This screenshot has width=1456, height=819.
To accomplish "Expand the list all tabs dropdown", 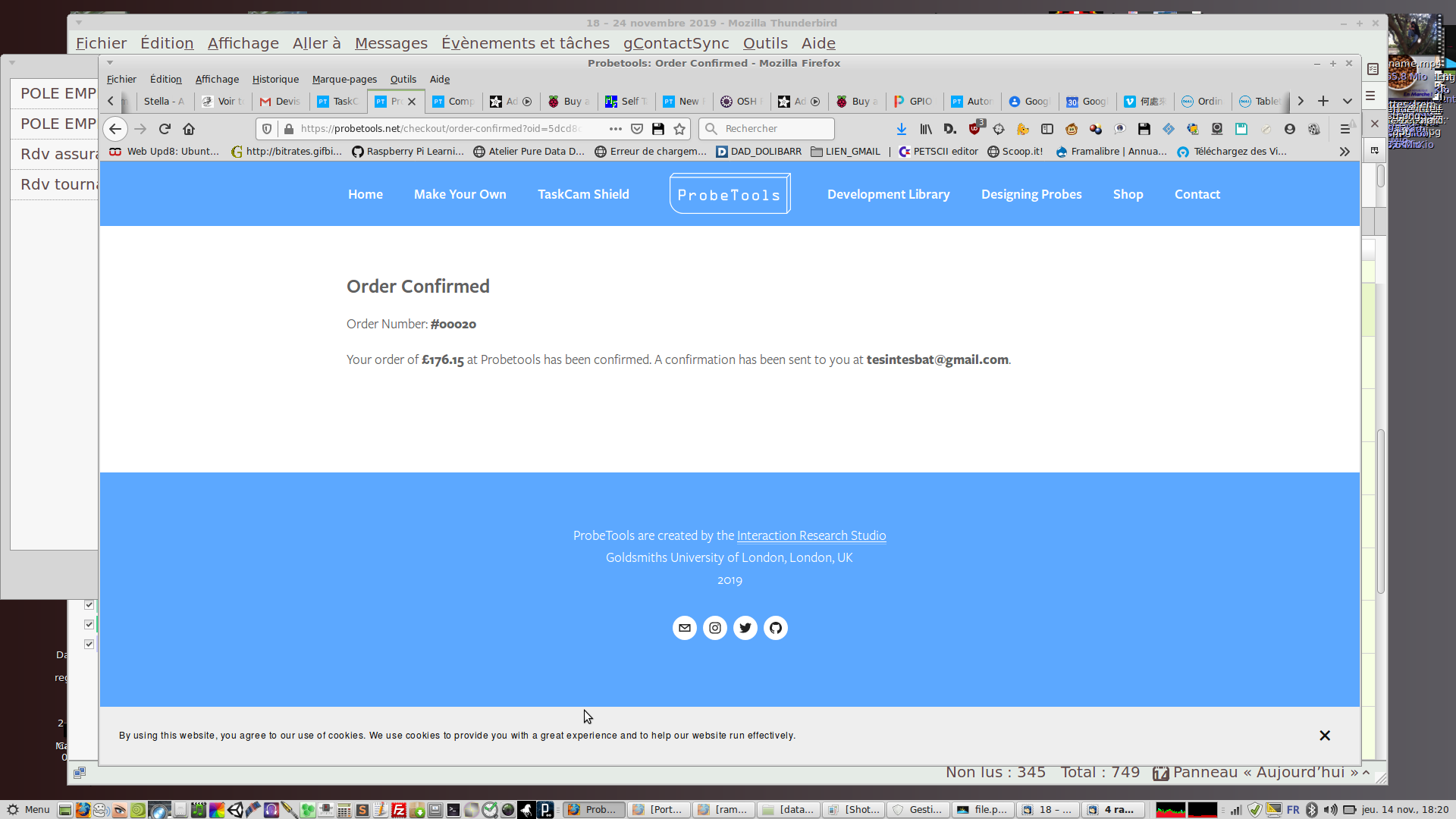I will tap(1347, 101).
